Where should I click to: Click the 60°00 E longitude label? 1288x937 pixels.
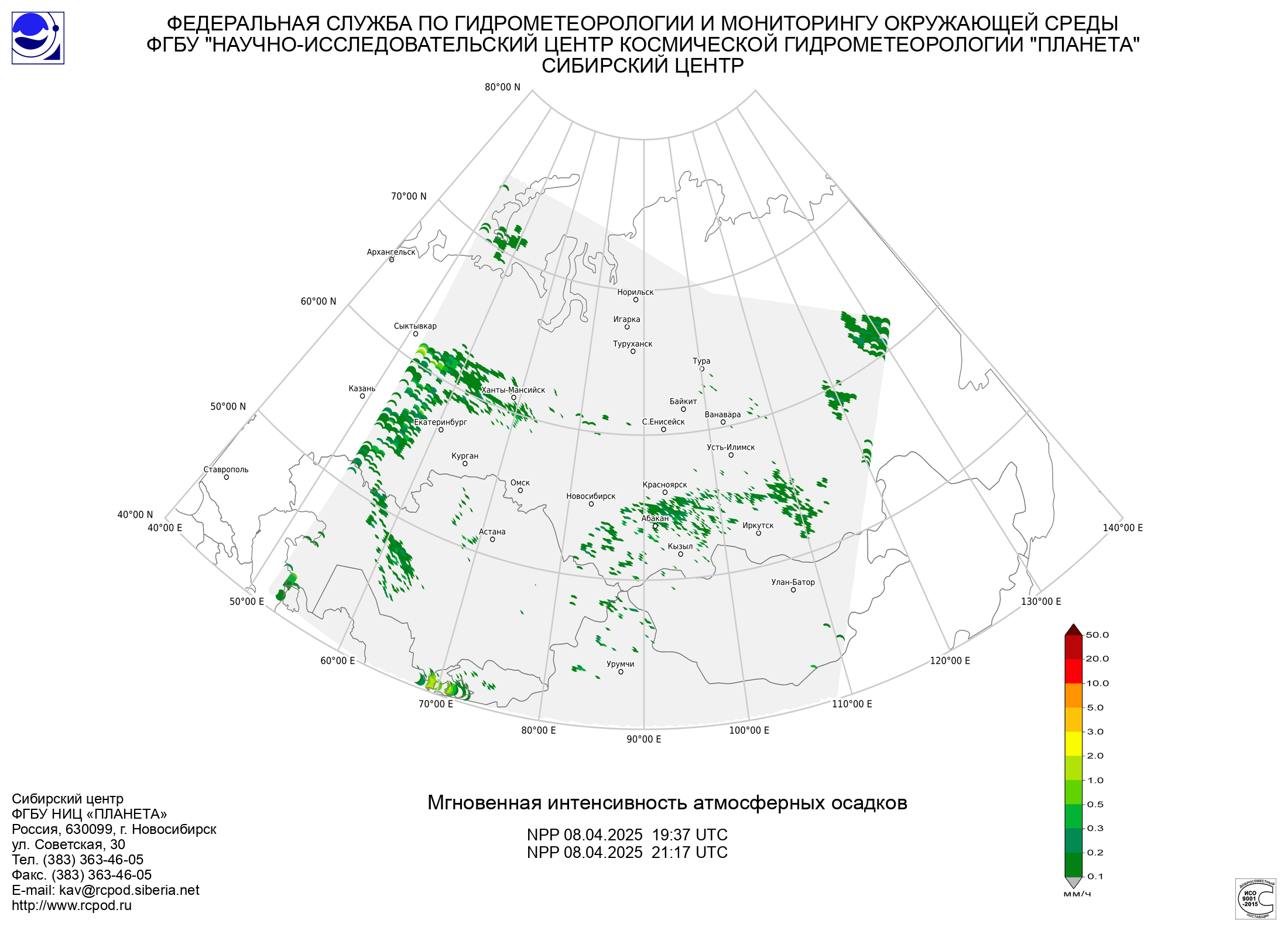point(338,661)
